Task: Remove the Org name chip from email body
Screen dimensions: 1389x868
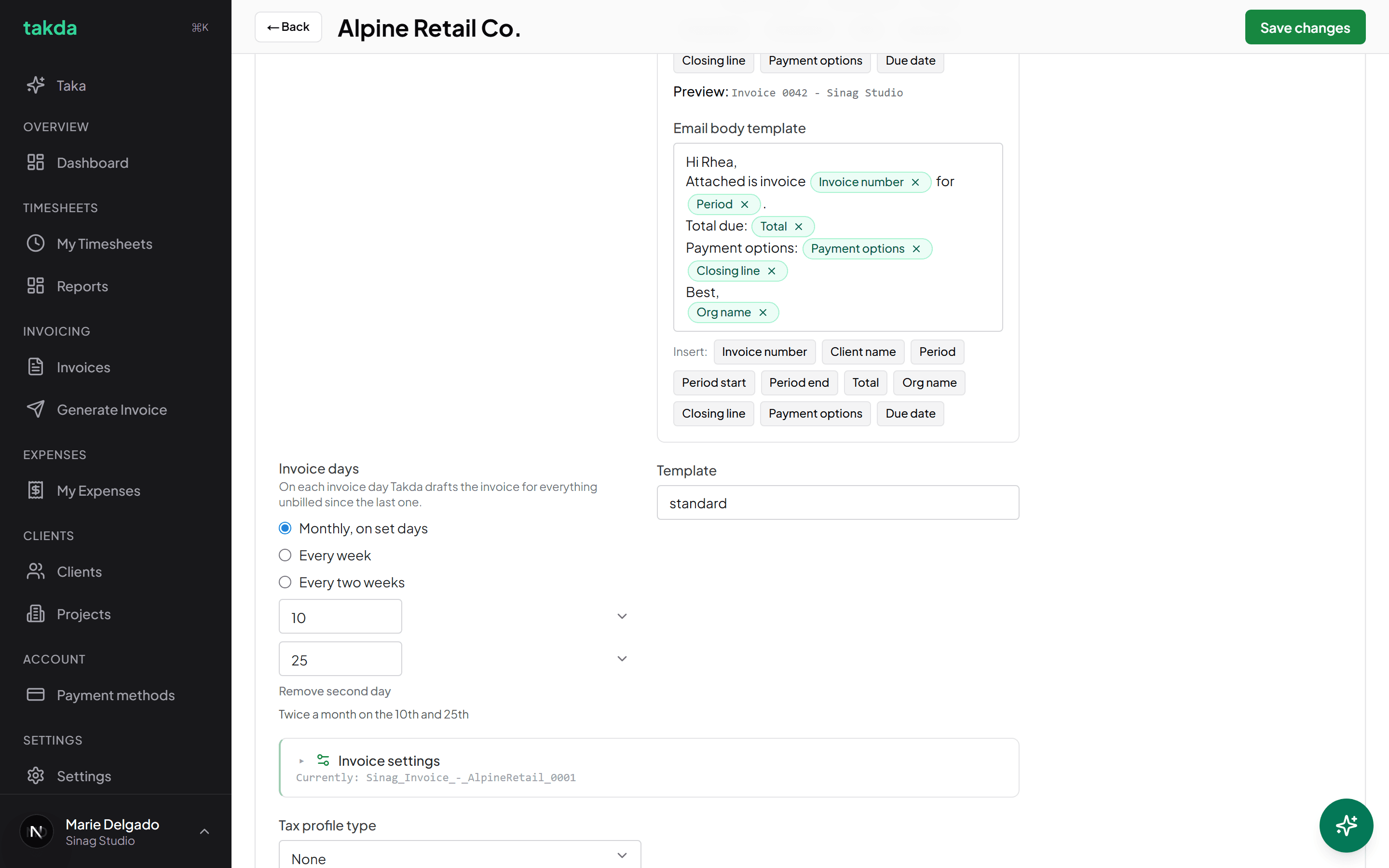Action: pos(763,312)
